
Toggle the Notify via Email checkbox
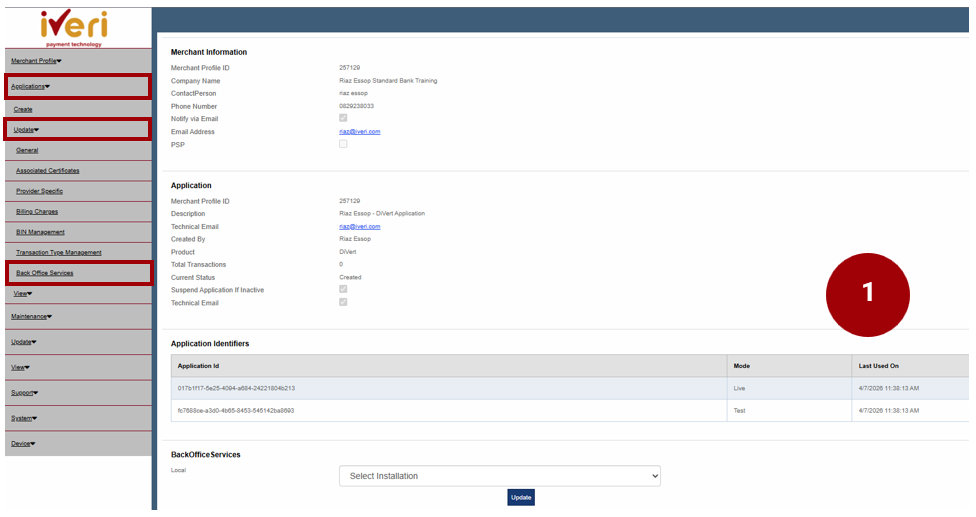343,118
